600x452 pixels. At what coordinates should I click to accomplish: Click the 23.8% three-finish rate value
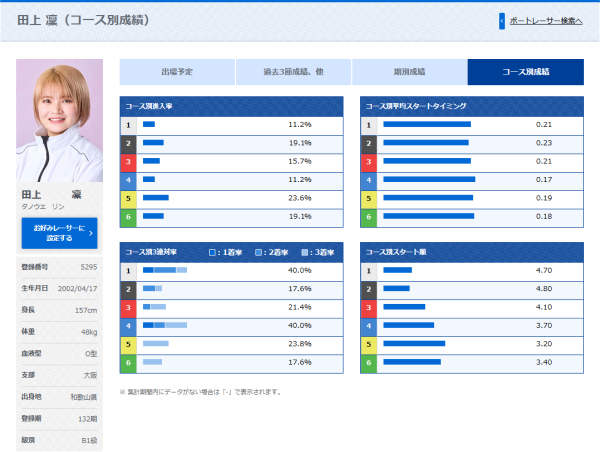pyautogui.click(x=300, y=344)
